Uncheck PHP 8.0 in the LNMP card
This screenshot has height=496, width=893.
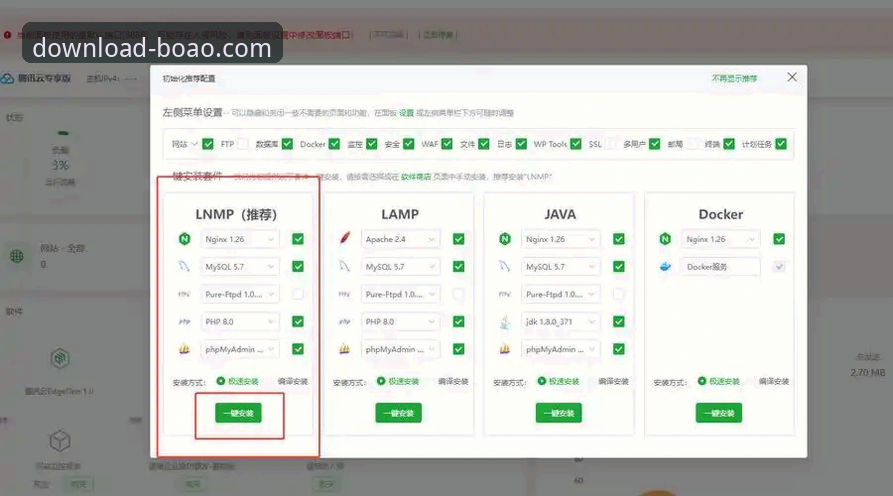(x=298, y=322)
